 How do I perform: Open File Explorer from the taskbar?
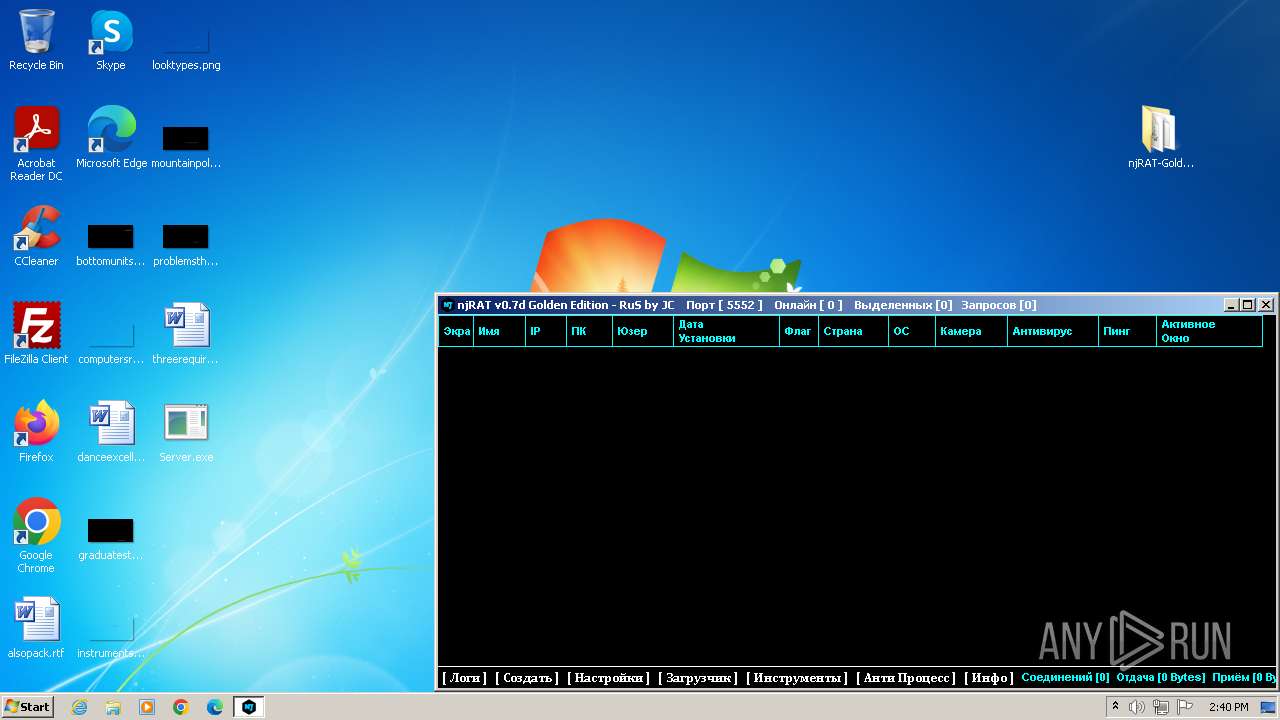click(113, 707)
